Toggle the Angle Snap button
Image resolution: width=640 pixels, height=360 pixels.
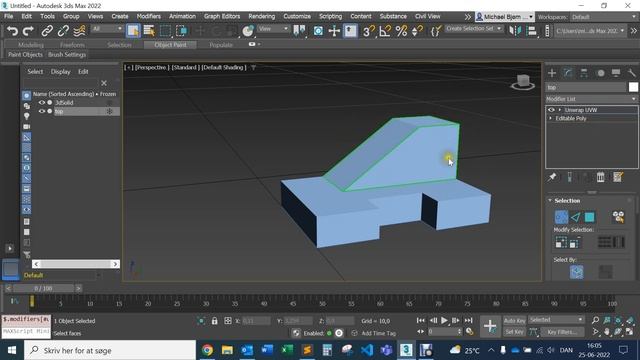385,31
